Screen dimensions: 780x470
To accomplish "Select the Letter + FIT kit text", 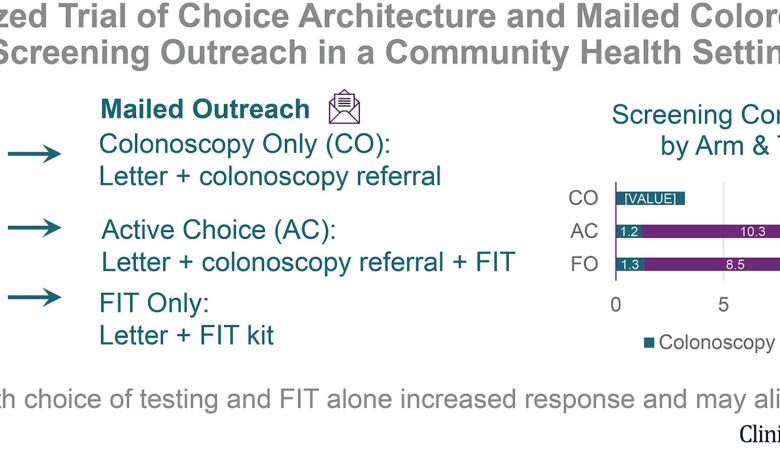I will 187,335.
